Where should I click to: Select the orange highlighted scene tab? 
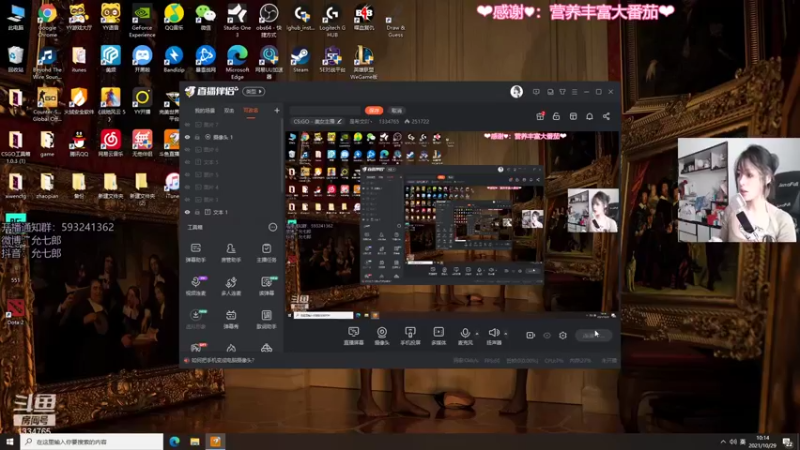point(251,111)
